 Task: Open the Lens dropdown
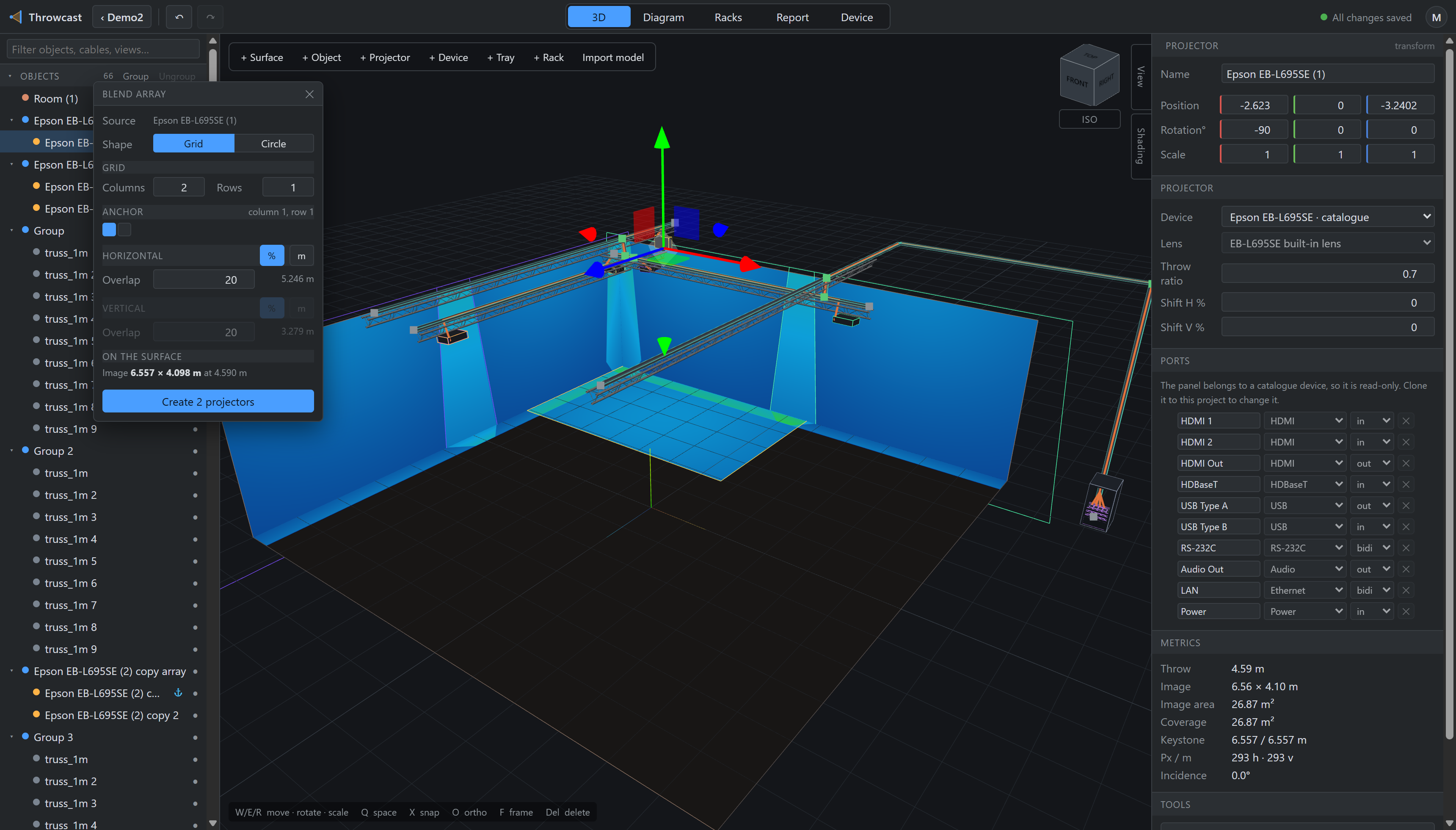click(x=1327, y=243)
